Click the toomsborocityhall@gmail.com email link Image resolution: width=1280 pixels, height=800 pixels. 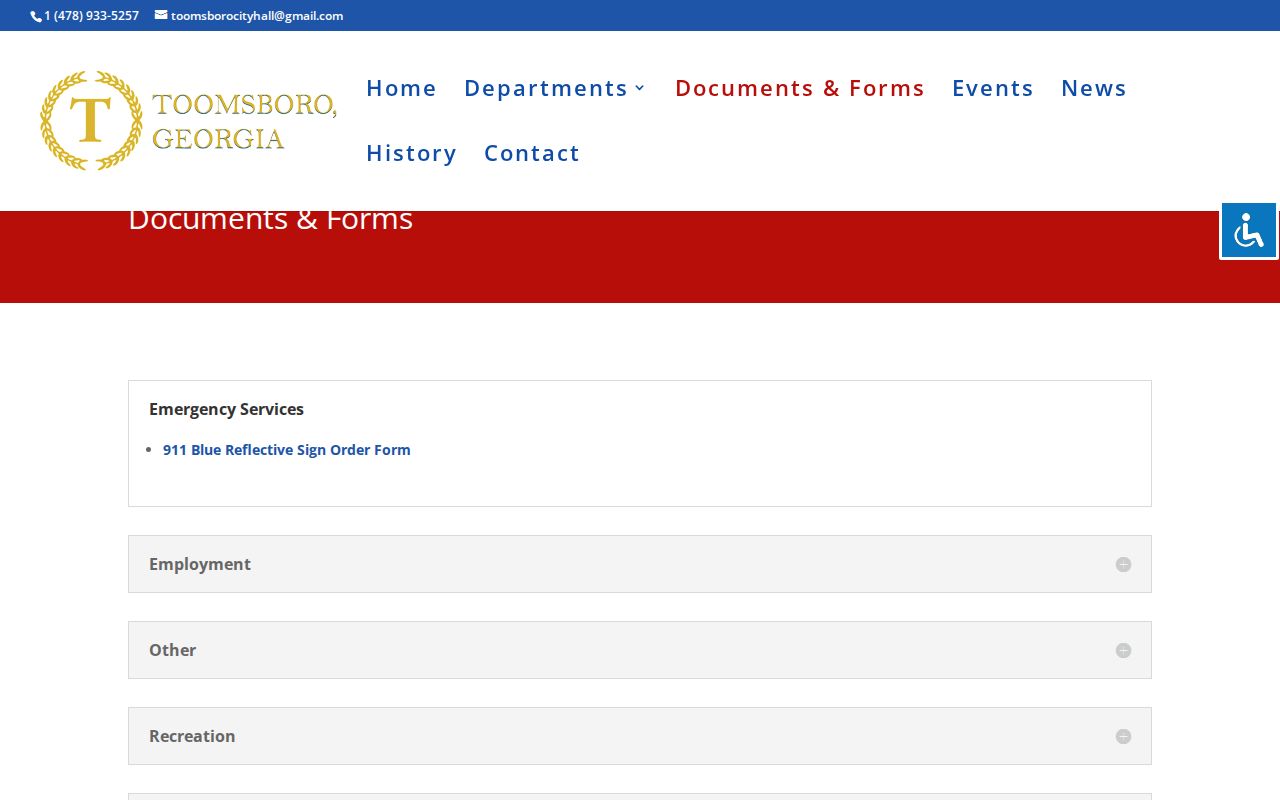[x=257, y=16]
